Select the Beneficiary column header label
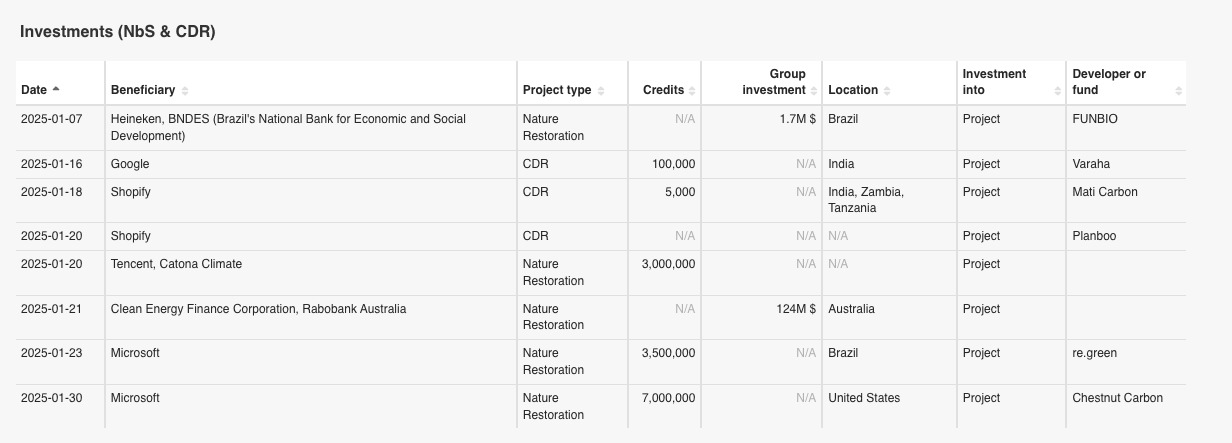 click(142, 90)
